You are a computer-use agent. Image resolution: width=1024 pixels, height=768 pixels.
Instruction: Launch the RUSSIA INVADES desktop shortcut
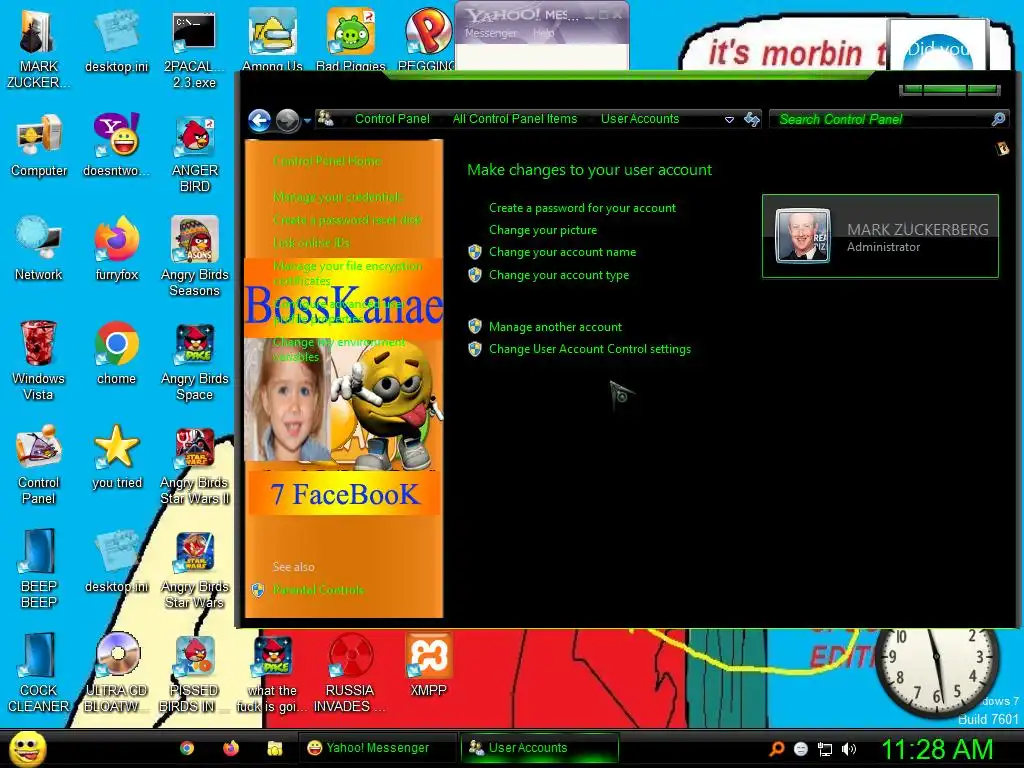pos(350,673)
